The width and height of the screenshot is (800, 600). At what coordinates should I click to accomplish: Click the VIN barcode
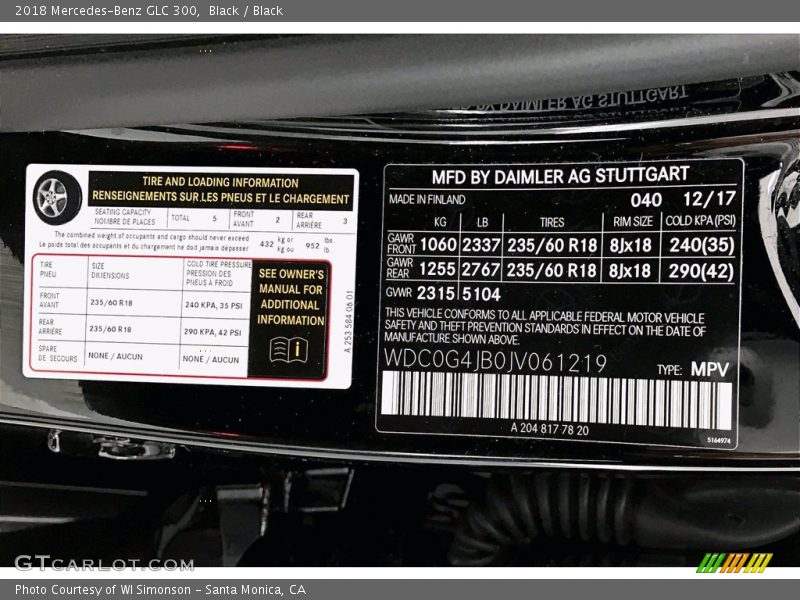pos(556,399)
